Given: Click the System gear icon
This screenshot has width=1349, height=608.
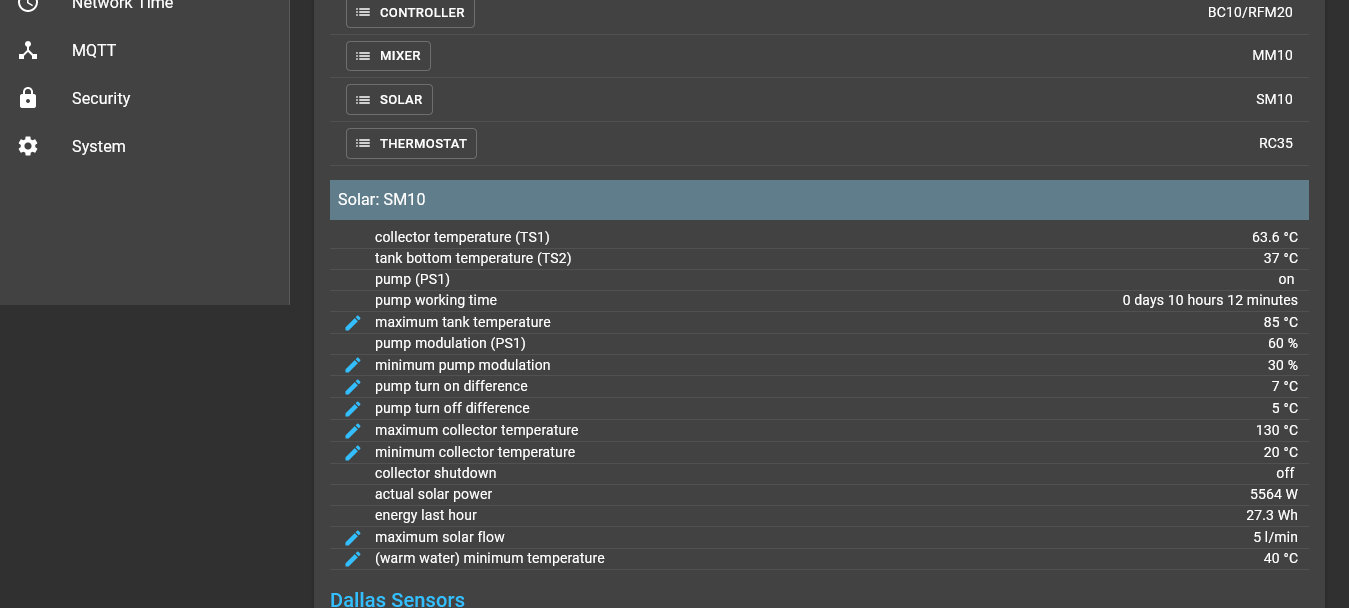Looking at the screenshot, I should pos(27,146).
